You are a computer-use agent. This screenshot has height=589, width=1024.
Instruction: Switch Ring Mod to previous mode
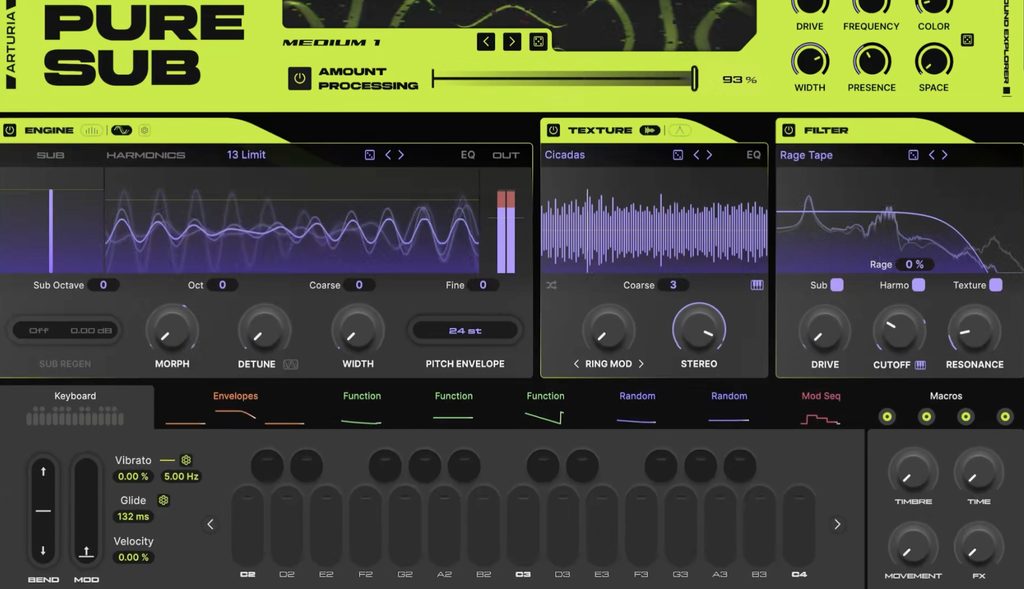[576, 364]
